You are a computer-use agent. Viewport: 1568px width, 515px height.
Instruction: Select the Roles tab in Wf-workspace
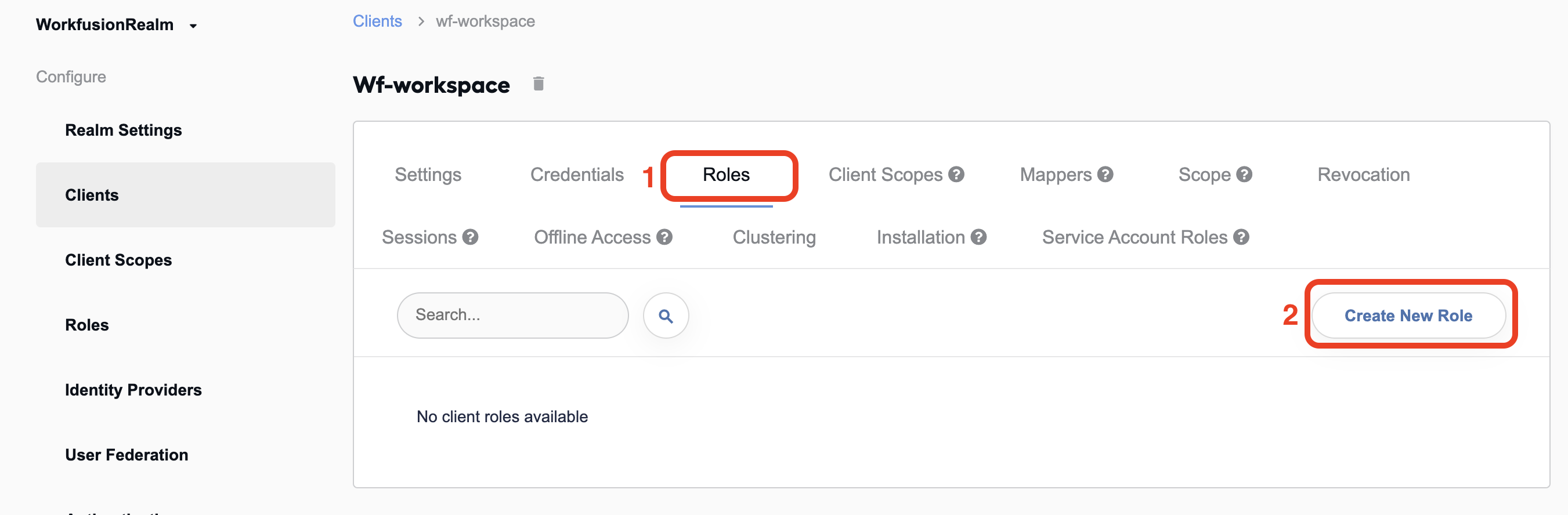point(726,175)
